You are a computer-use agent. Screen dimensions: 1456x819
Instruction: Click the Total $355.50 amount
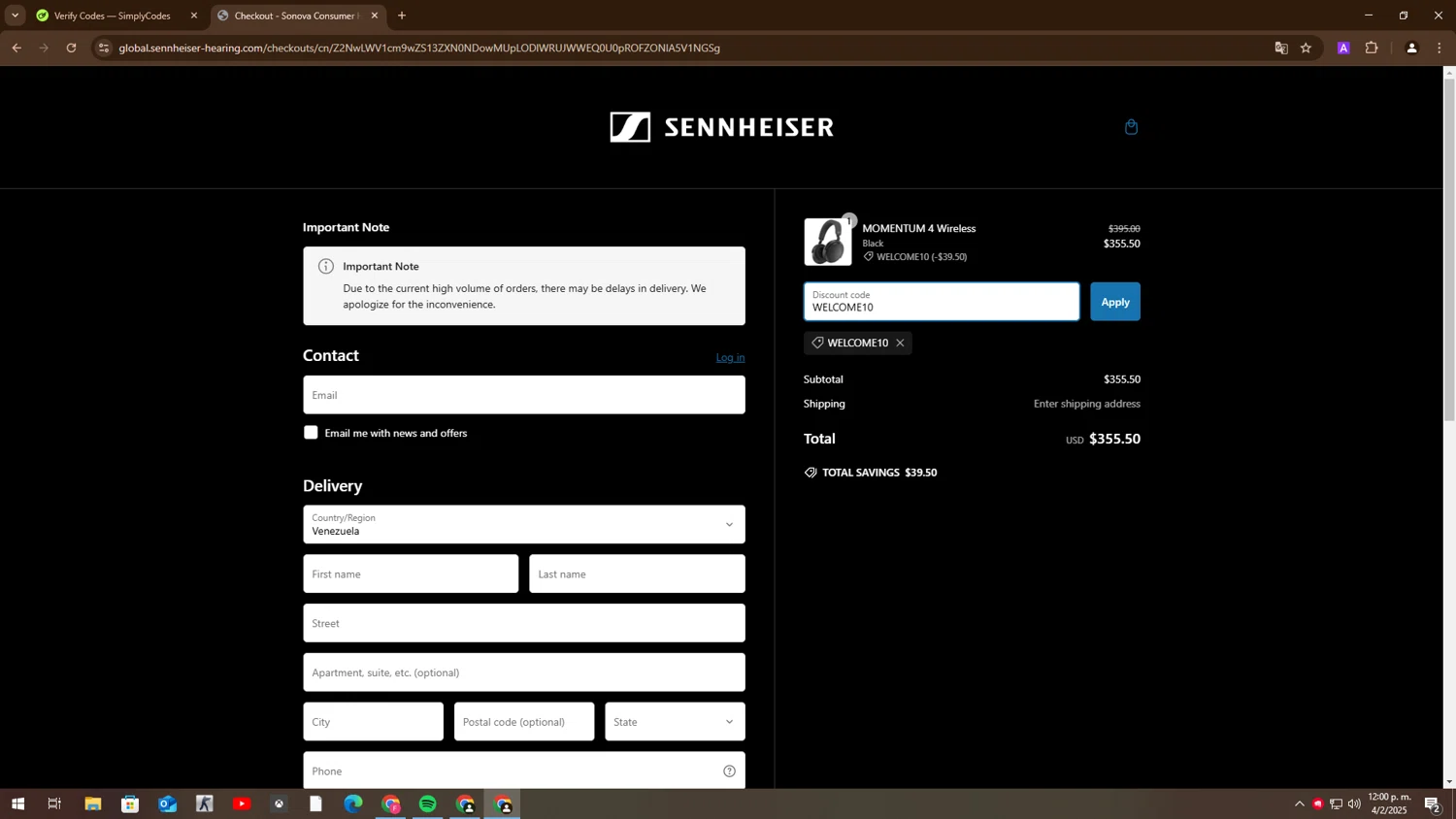coord(1114,439)
